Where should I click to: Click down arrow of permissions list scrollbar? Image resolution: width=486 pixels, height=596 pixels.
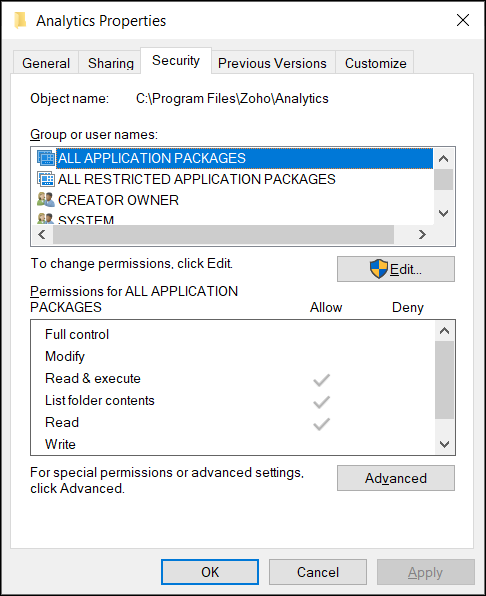click(x=445, y=444)
